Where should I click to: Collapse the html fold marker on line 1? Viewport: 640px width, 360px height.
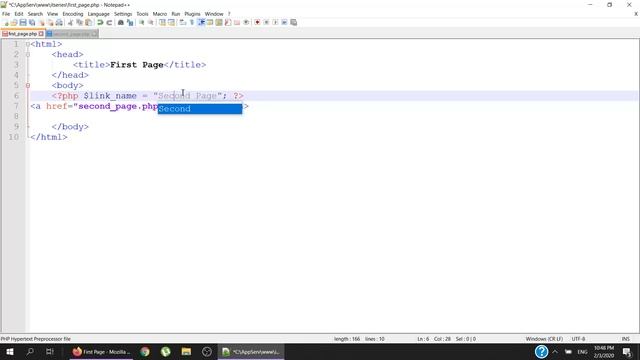pyautogui.click(x=28, y=44)
